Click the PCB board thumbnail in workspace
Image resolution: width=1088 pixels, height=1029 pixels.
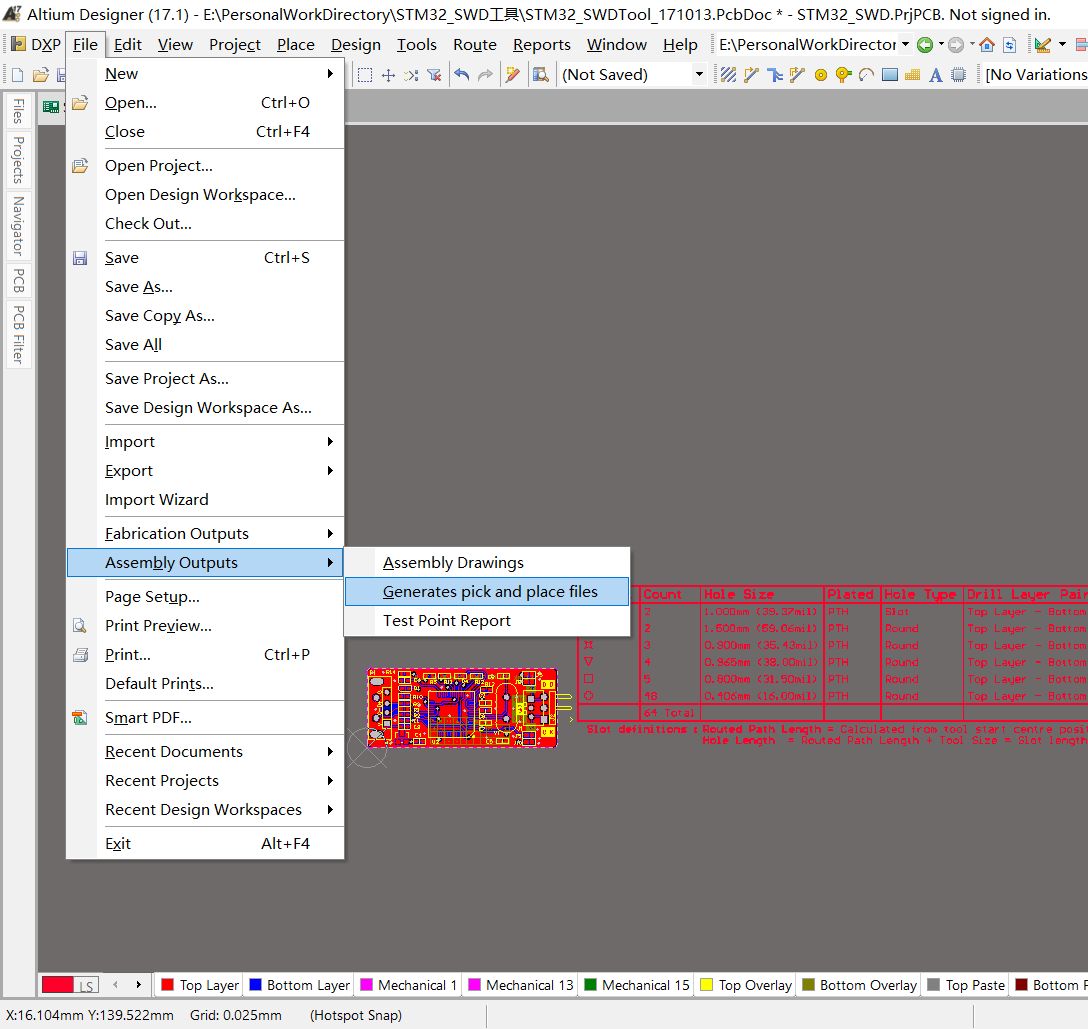pyautogui.click(x=462, y=708)
